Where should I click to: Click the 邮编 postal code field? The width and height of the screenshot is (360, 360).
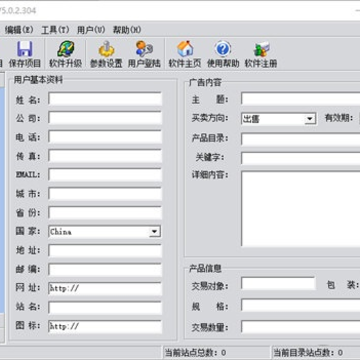[x=105, y=270]
